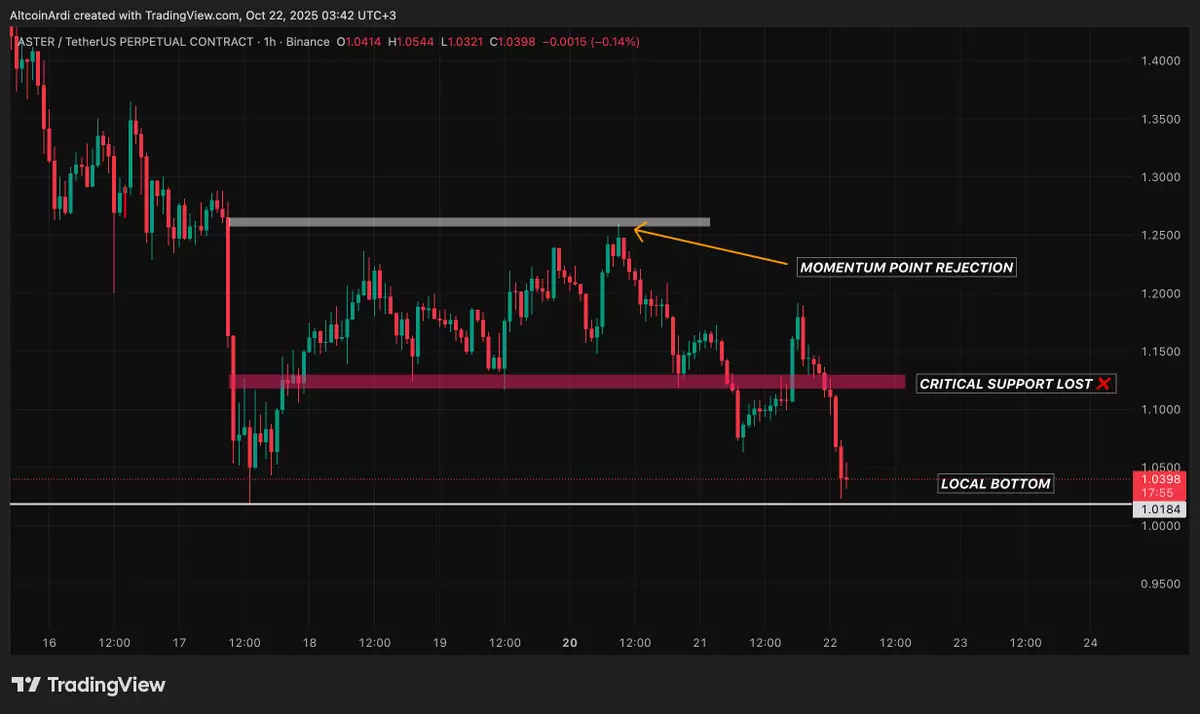1200x714 pixels.
Task: Click the 1.4000 price axis tick
Action: [1158, 61]
